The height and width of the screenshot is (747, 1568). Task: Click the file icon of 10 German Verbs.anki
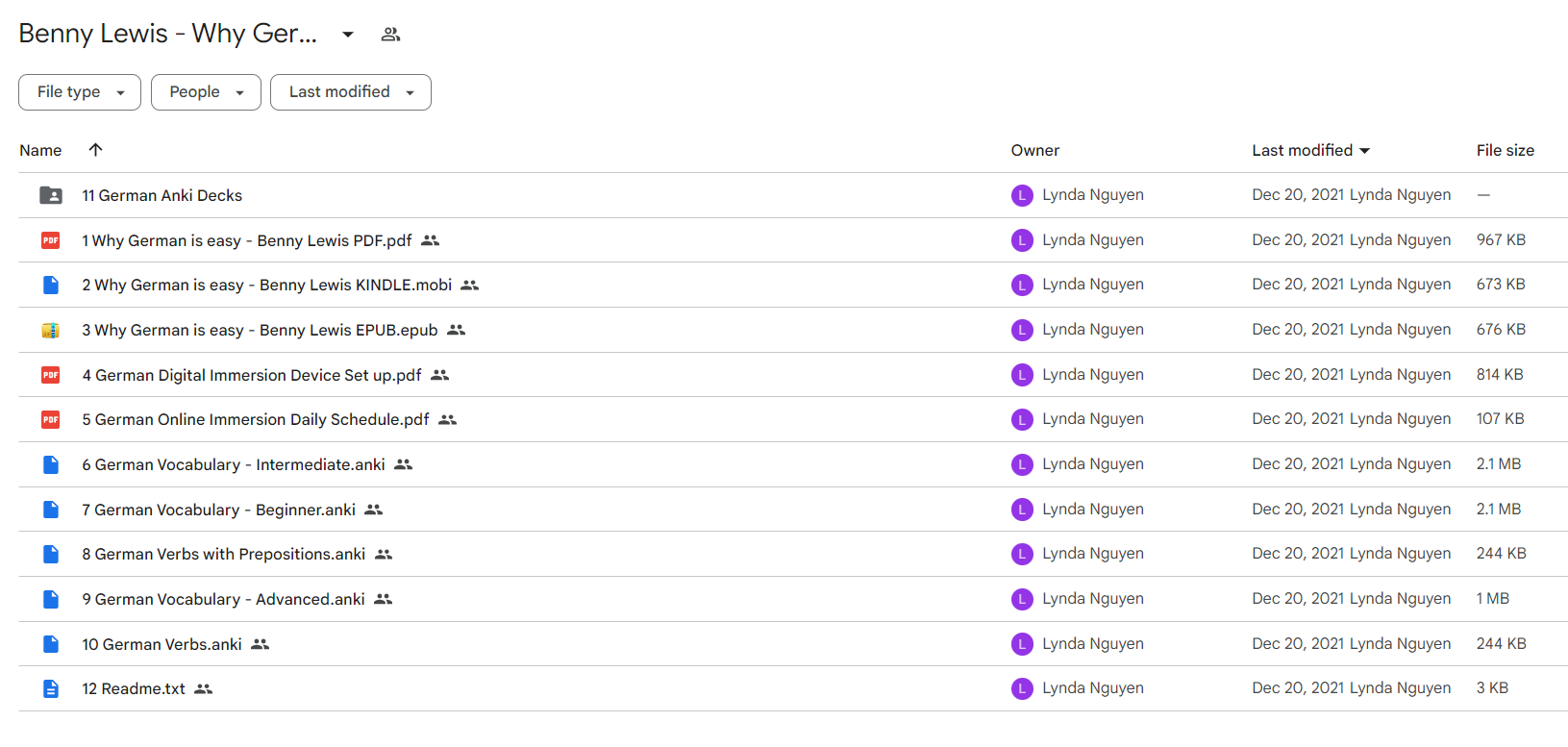51,644
